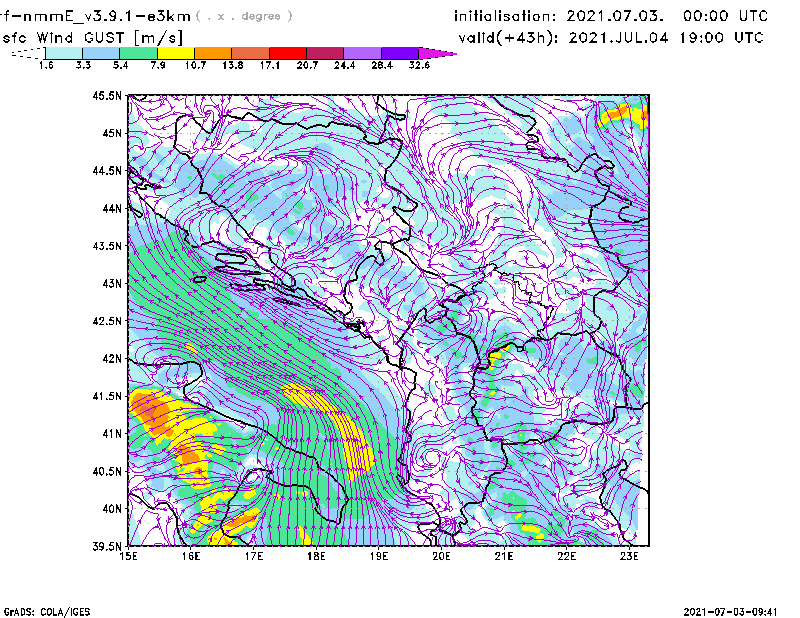Click the 40N latitude label
The height and width of the screenshot is (618, 800).
coord(112,509)
